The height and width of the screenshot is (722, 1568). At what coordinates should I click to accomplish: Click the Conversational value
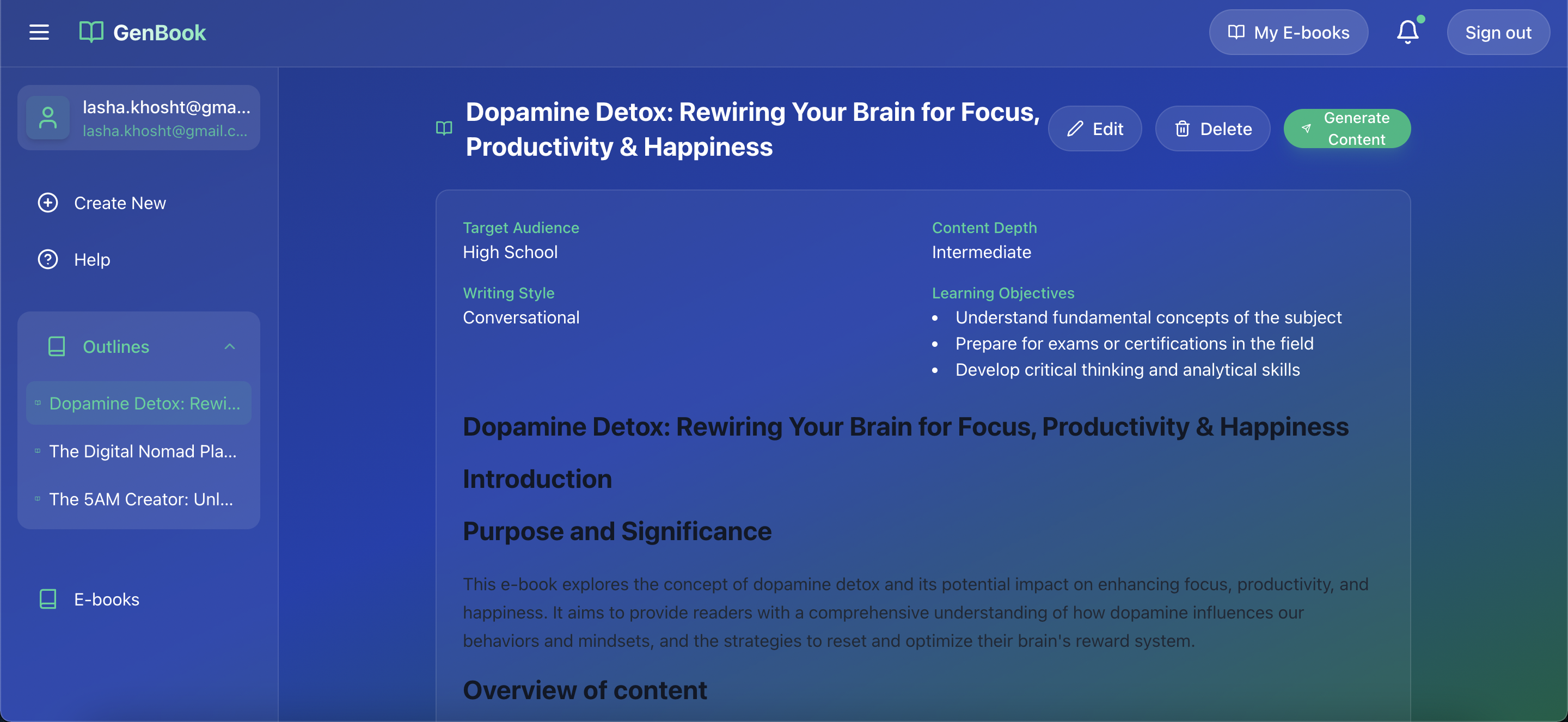click(x=521, y=317)
